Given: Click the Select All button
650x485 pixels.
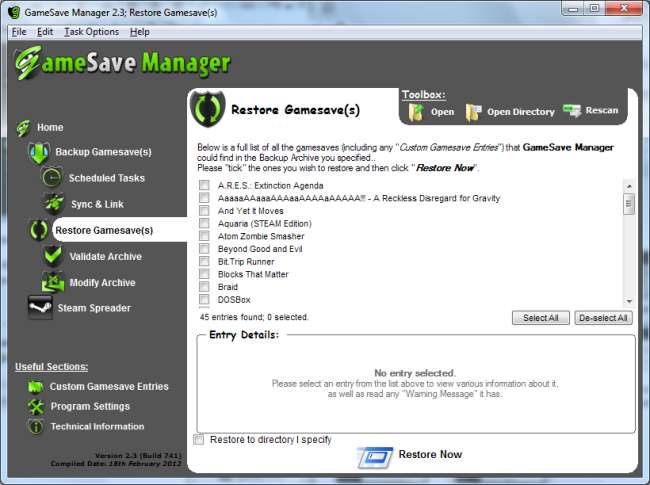Looking at the screenshot, I should 541,318.
